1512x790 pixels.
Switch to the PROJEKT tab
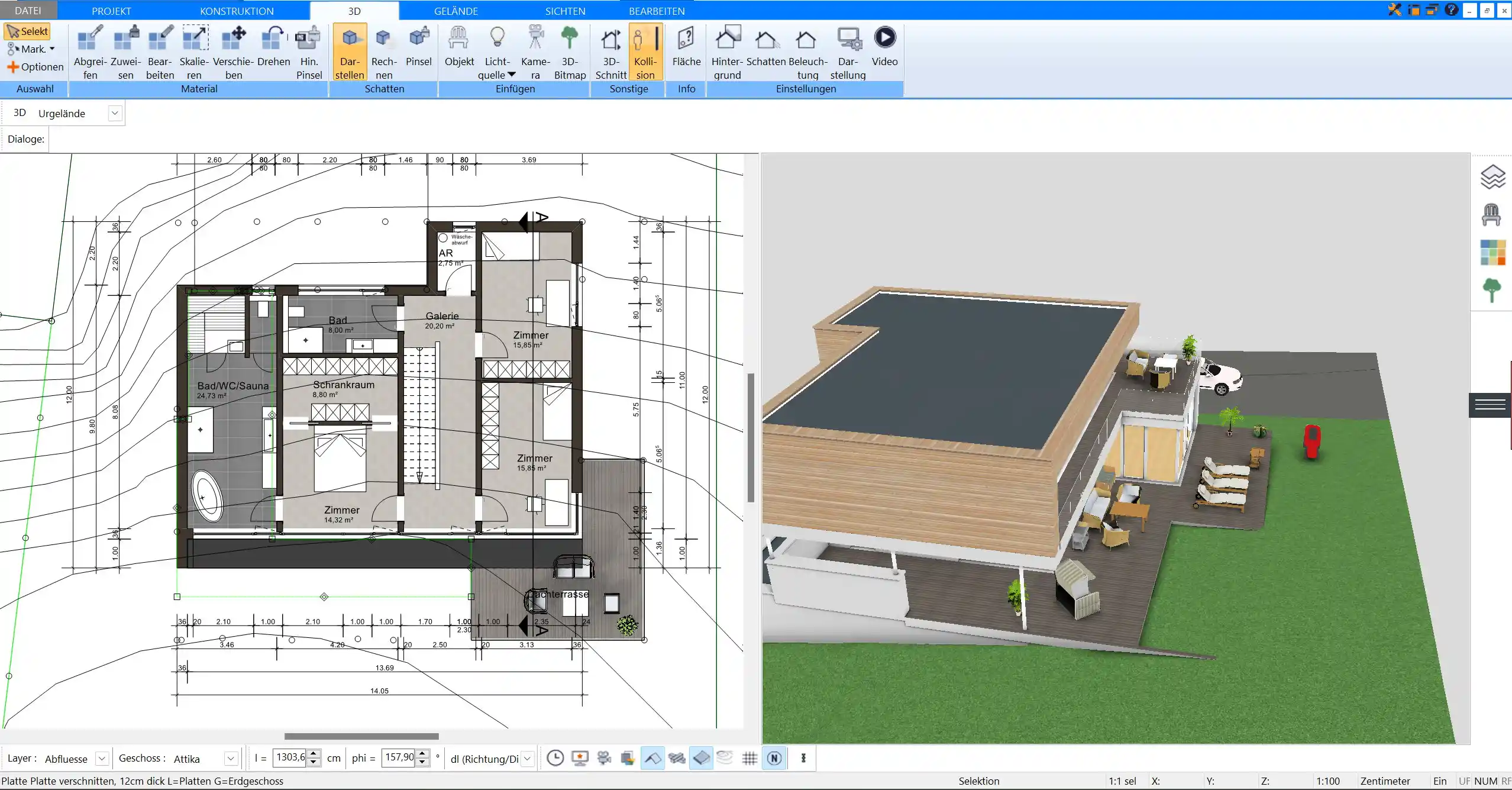111,11
